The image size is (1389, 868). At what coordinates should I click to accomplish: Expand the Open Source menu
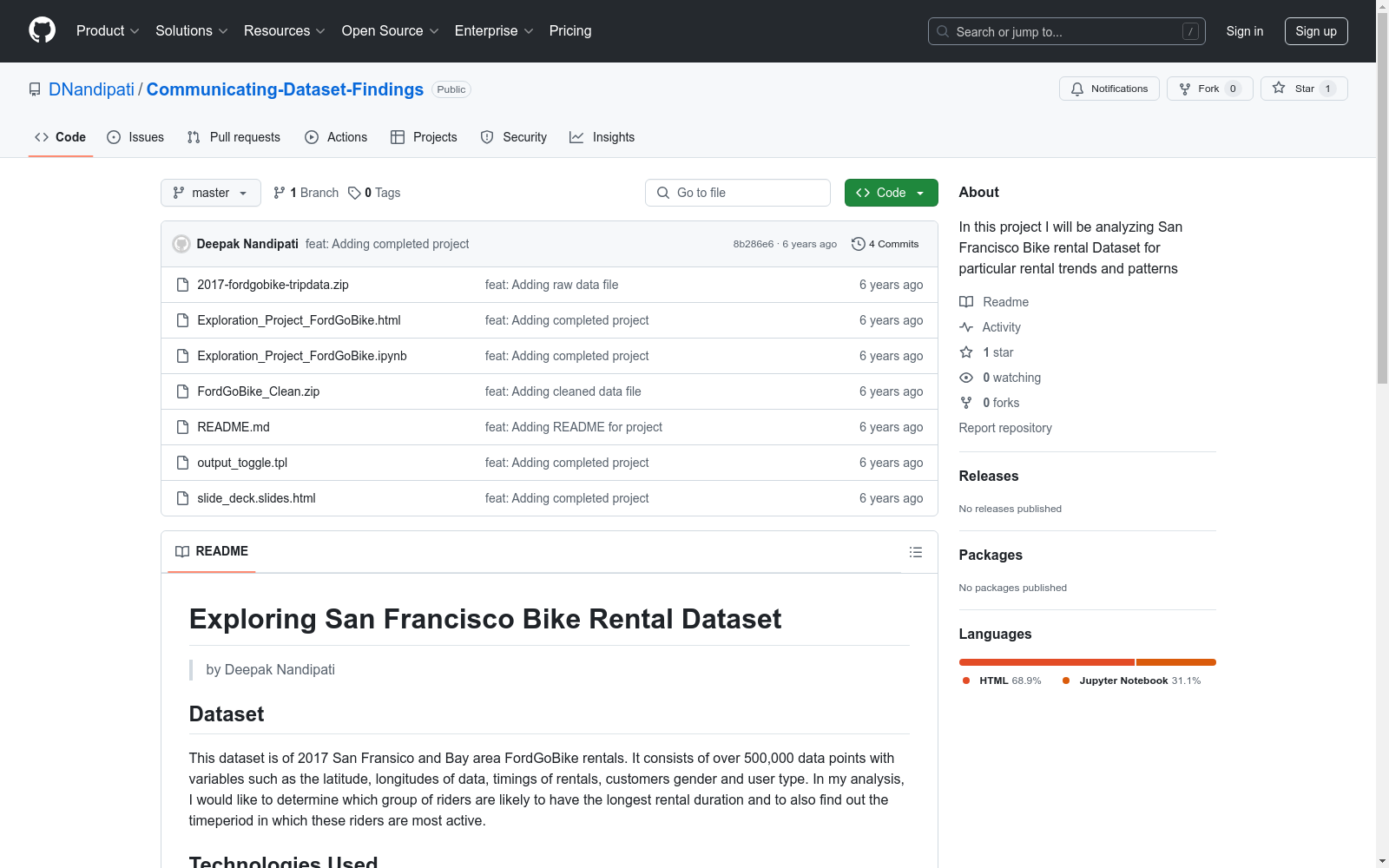point(391,31)
